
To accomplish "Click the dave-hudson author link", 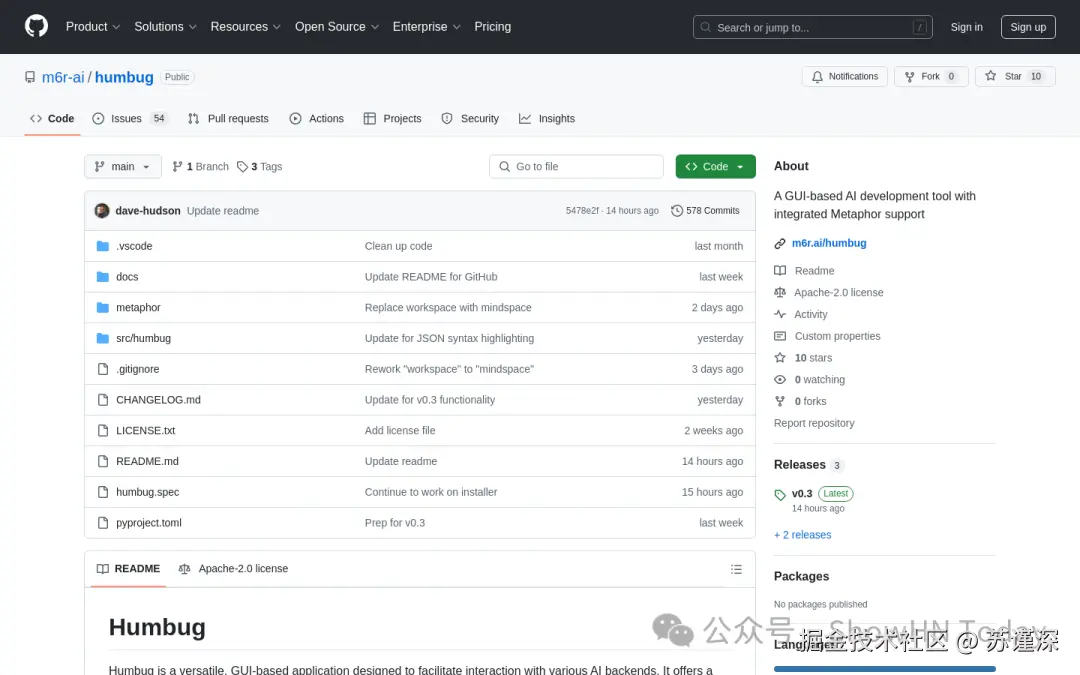I will [148, 211].
